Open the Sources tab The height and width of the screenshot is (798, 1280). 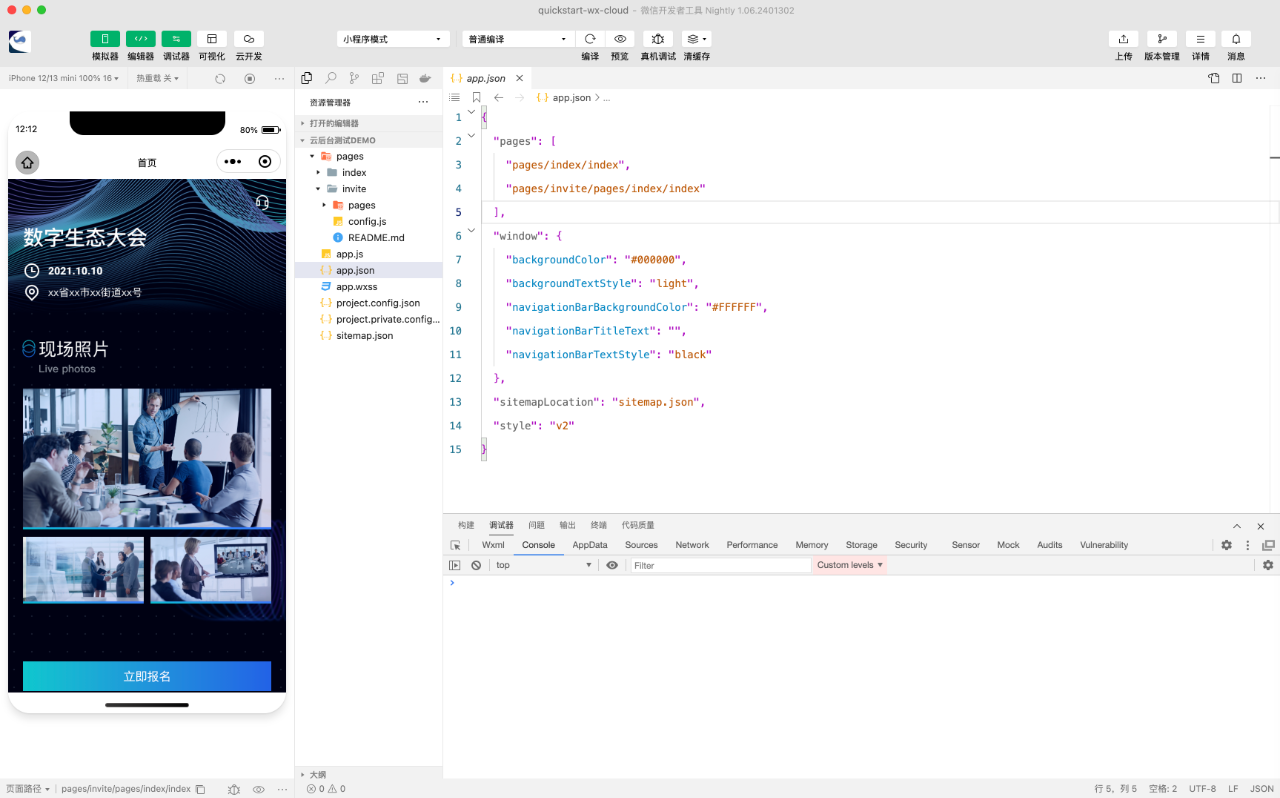pos(641,545)
